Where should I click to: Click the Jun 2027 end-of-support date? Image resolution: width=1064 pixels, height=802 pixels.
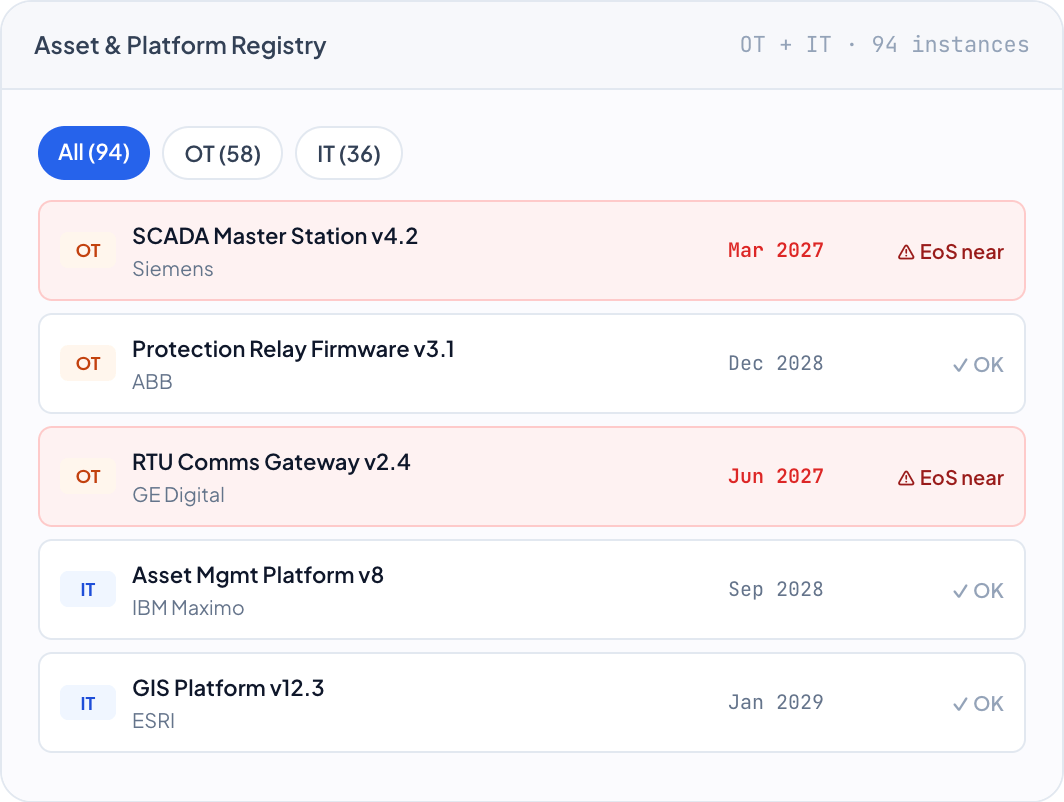click(x=776, y=476)
